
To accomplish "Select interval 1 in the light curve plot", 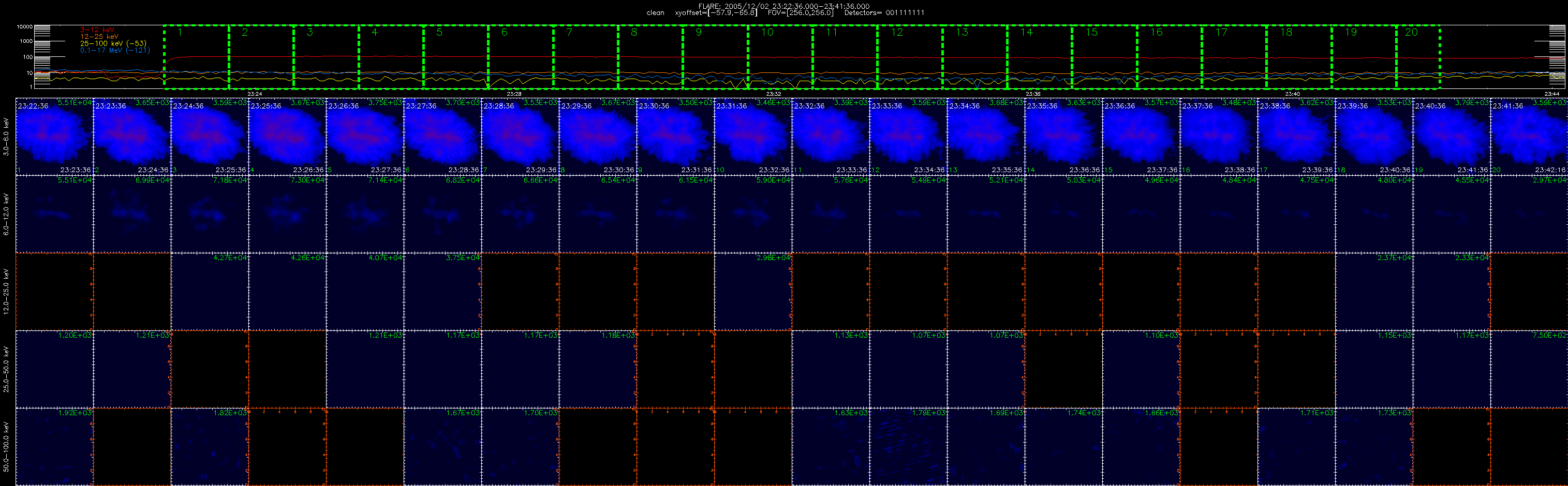I will (197, 57).
